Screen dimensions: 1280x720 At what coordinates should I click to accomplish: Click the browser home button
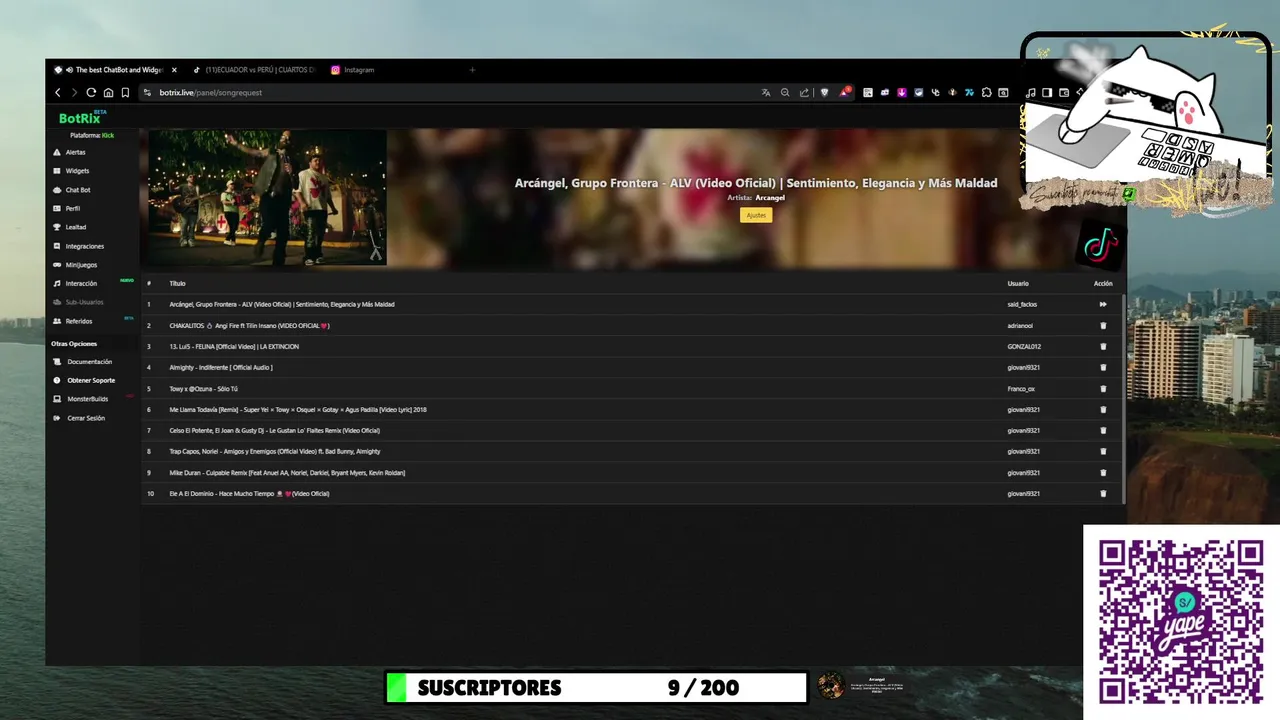click(x=108, y=92)
